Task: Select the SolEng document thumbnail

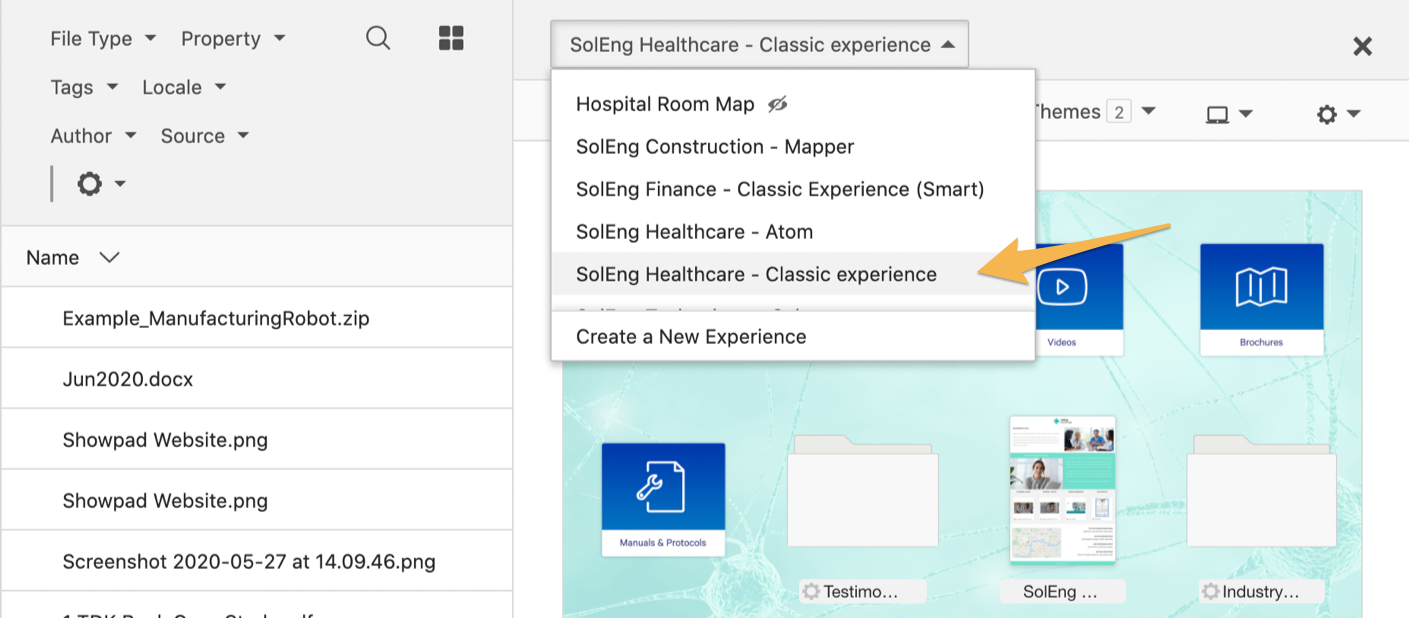Action: (1062, 490)
